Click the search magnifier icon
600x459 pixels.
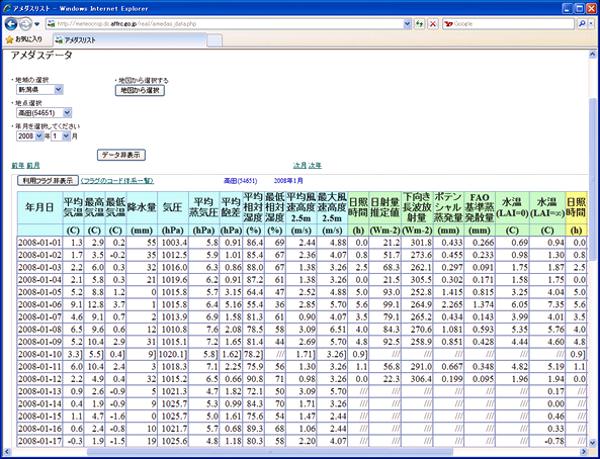581,24
